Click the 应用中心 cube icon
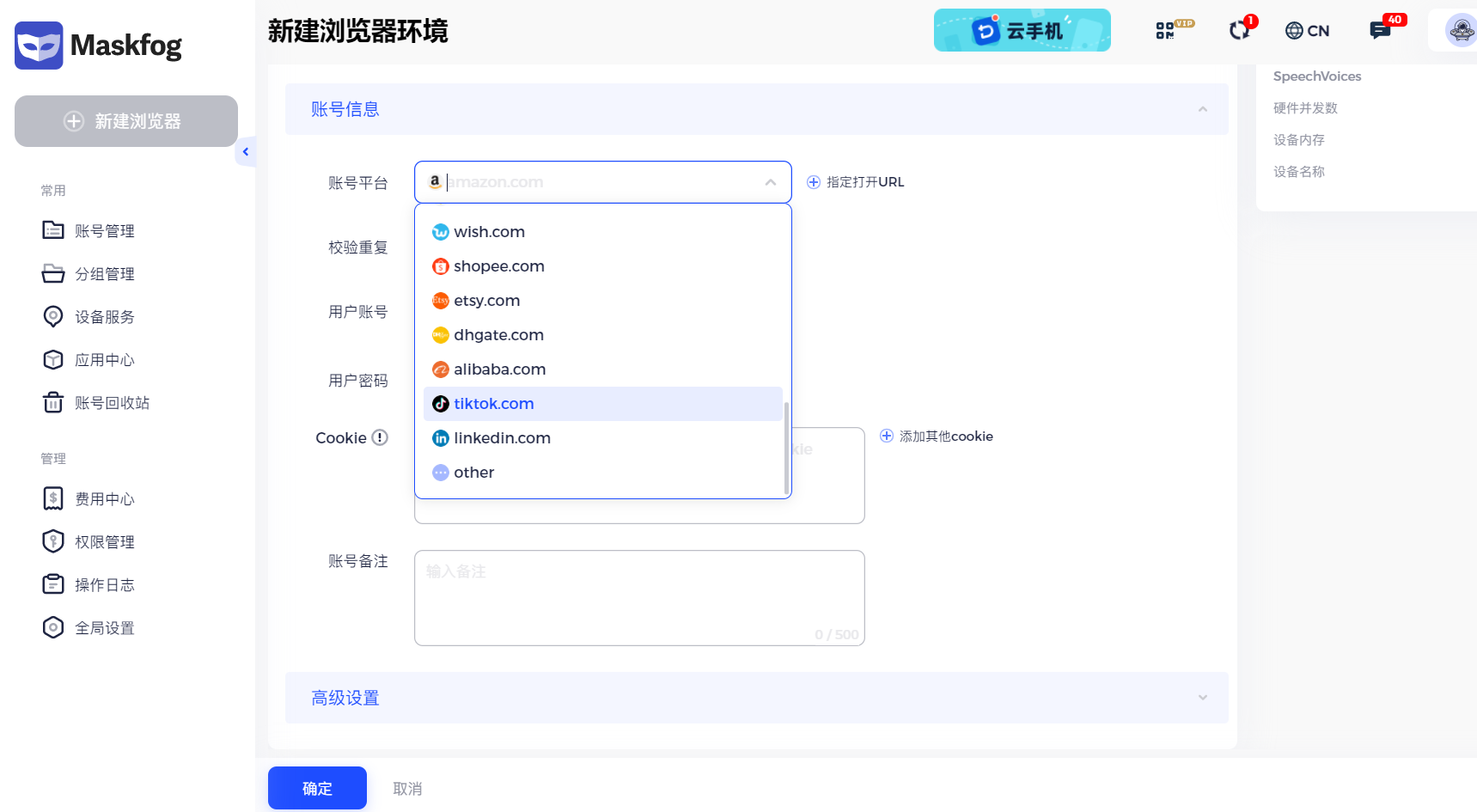Image resolution: width=1477 pixels, height=812 pixels. pos(53,359)
